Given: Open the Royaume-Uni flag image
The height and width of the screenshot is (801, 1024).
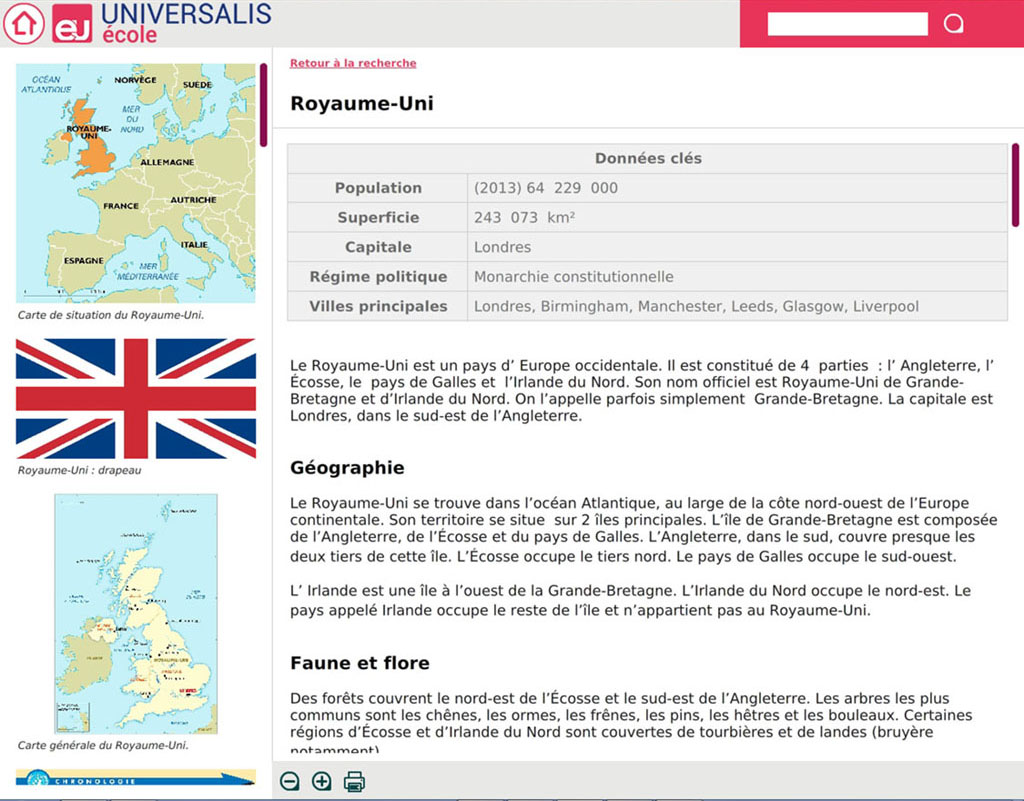Looking at the screenshot, I should [136, 398].
